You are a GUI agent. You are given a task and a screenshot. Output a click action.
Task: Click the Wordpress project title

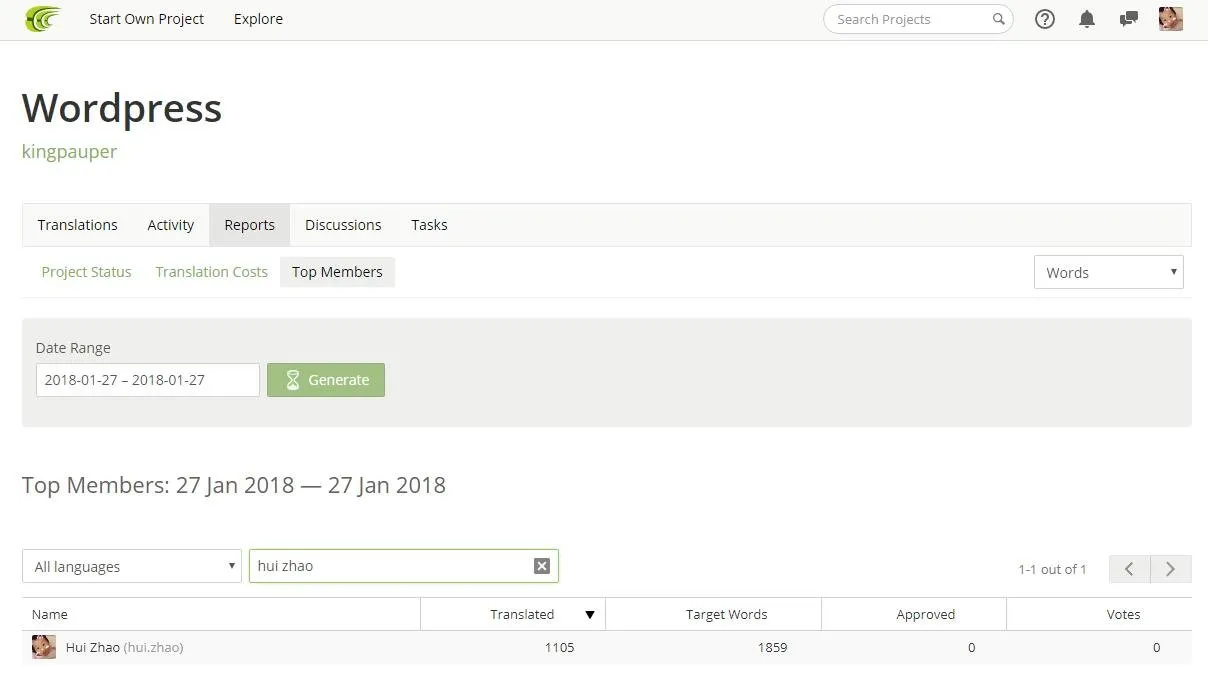pyautogui.click(x=122, y=108)
